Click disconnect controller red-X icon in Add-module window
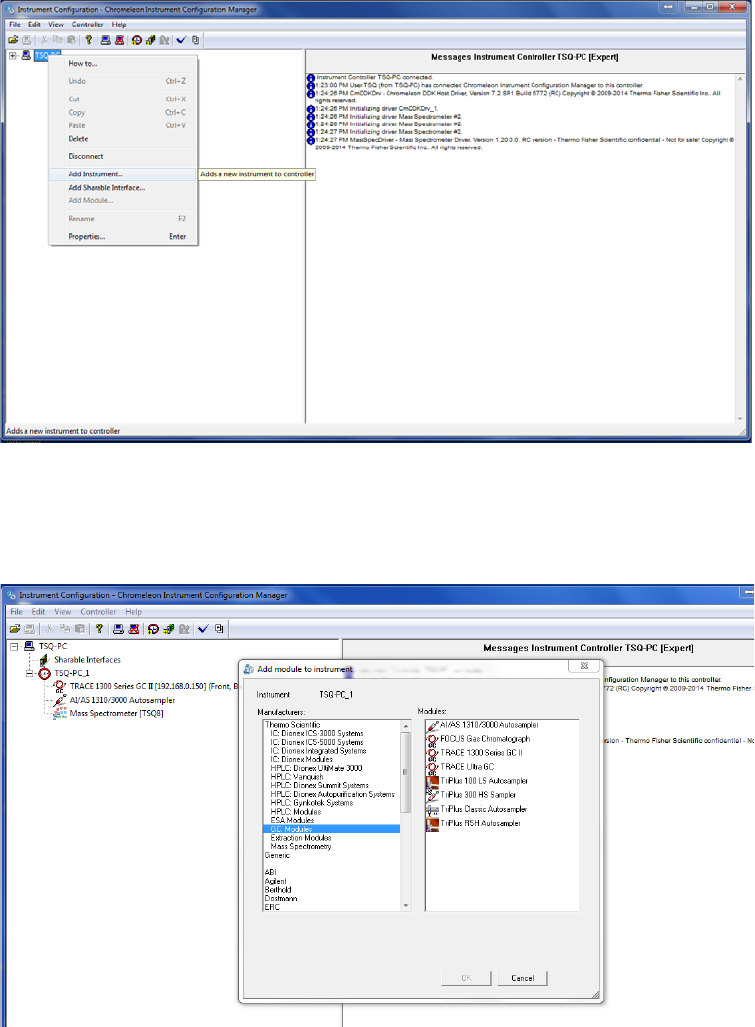Image resolution: width=755 pixels, height=1027 pixels. 134,629
